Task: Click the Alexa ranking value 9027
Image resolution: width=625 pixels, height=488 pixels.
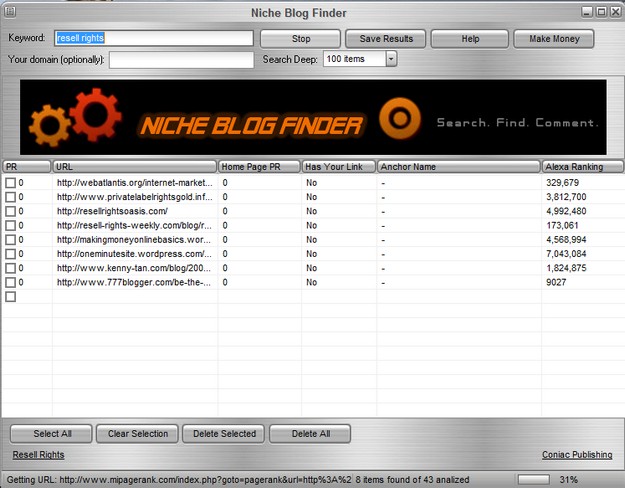Action: click(x=556, y=283)
